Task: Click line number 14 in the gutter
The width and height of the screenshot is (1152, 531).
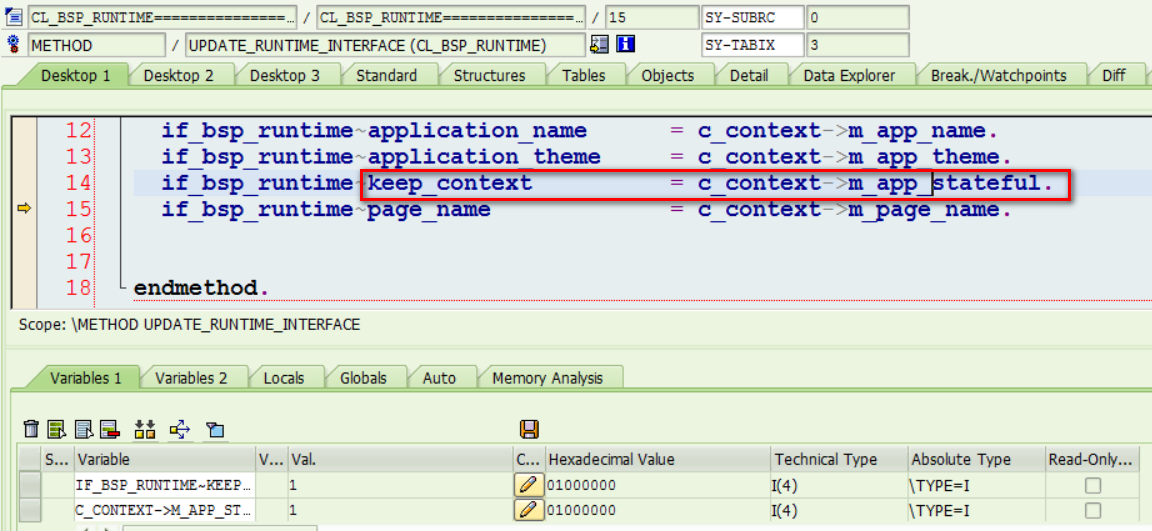Action: 77,184
